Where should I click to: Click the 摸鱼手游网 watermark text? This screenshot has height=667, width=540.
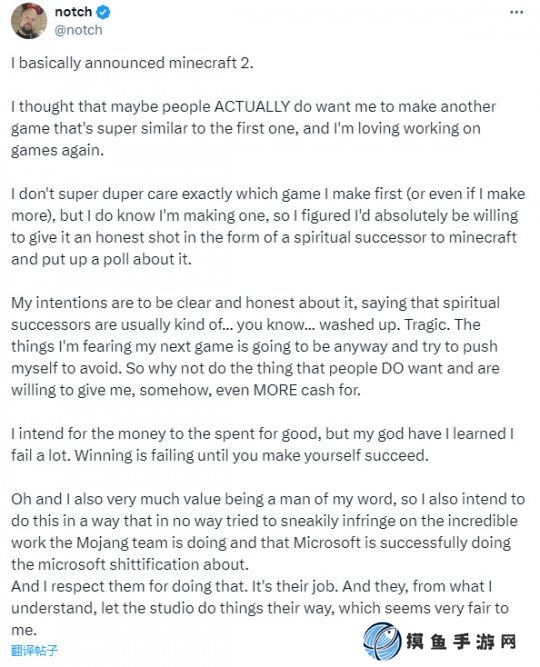tap(461, 641)
